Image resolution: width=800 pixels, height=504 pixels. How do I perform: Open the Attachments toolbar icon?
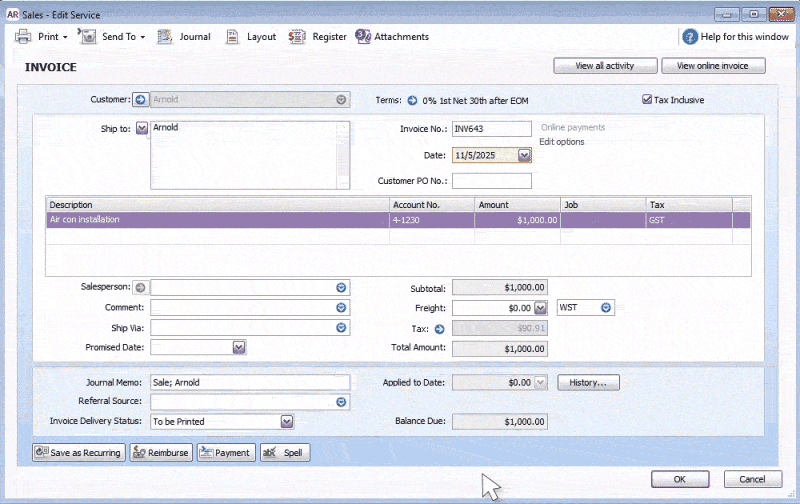click(363, 37)
